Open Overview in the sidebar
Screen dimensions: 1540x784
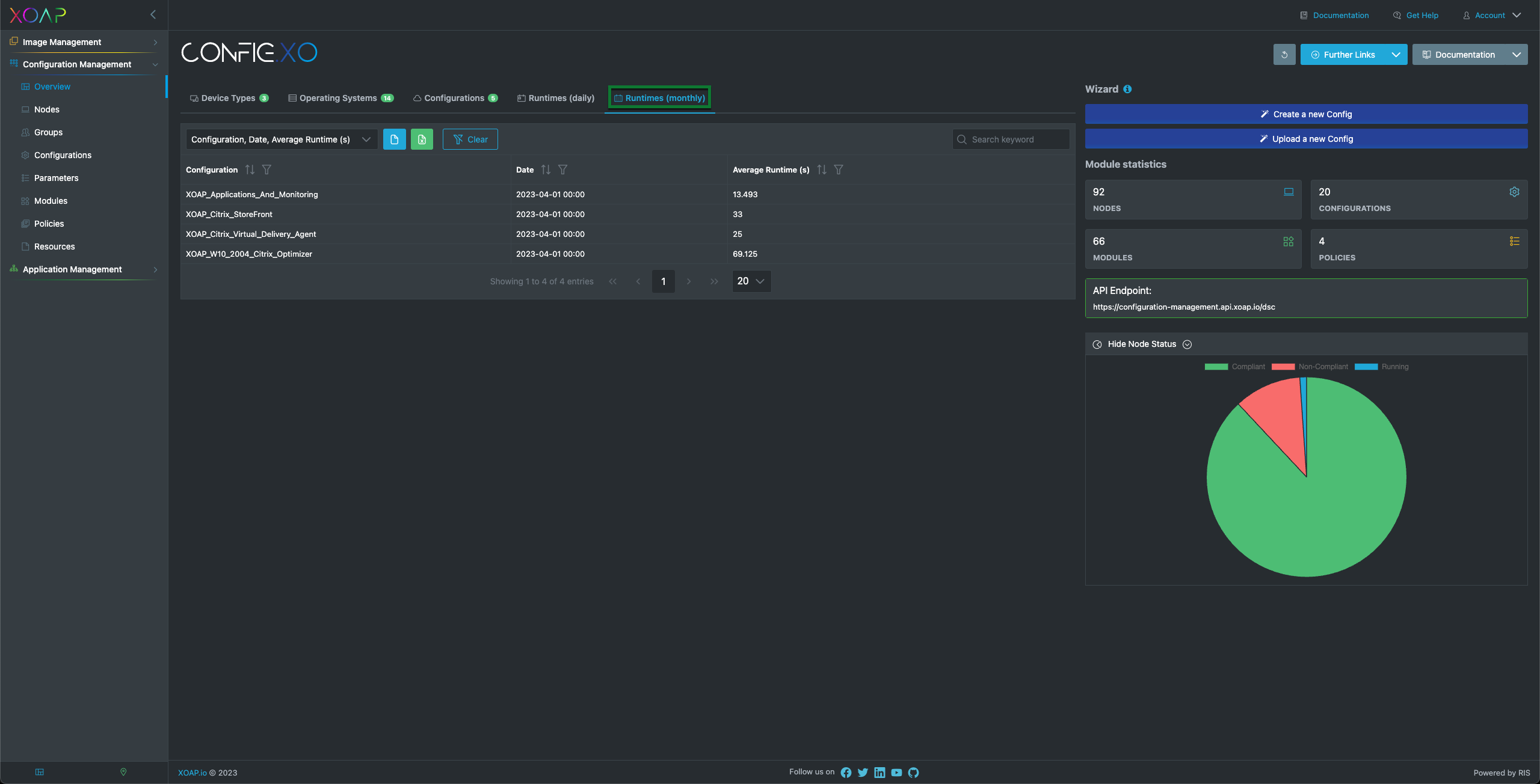tap(52, 87)
